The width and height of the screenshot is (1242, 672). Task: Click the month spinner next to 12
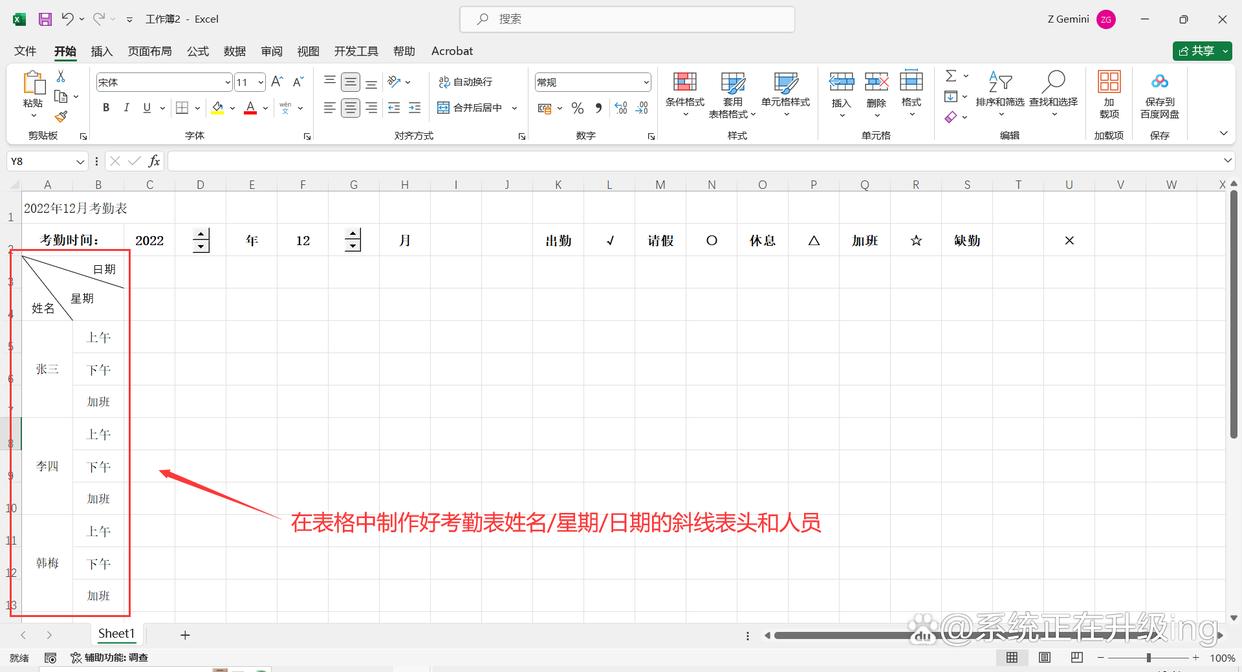352,240
